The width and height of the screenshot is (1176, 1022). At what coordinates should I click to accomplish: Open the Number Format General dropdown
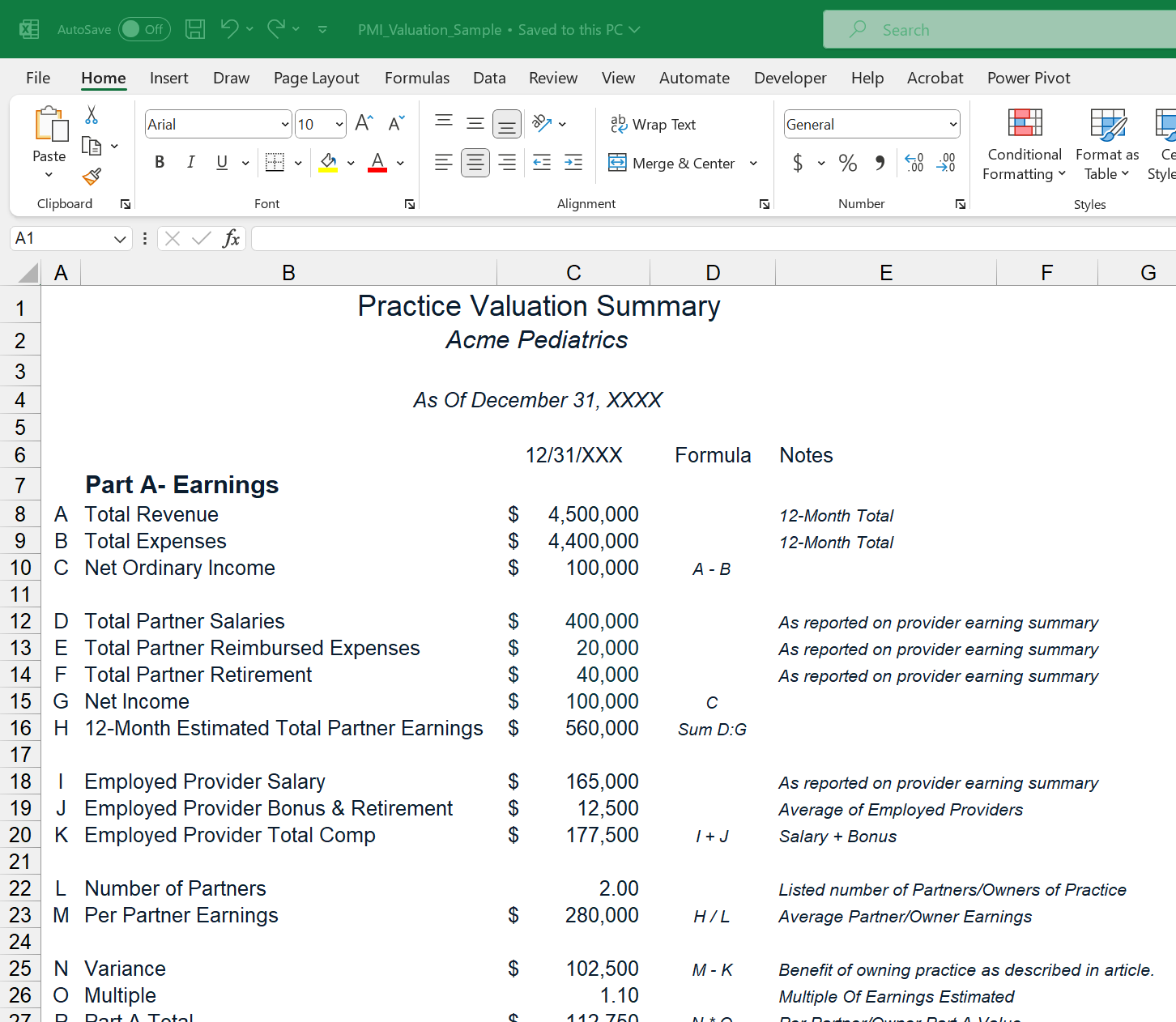click(953, 124)
